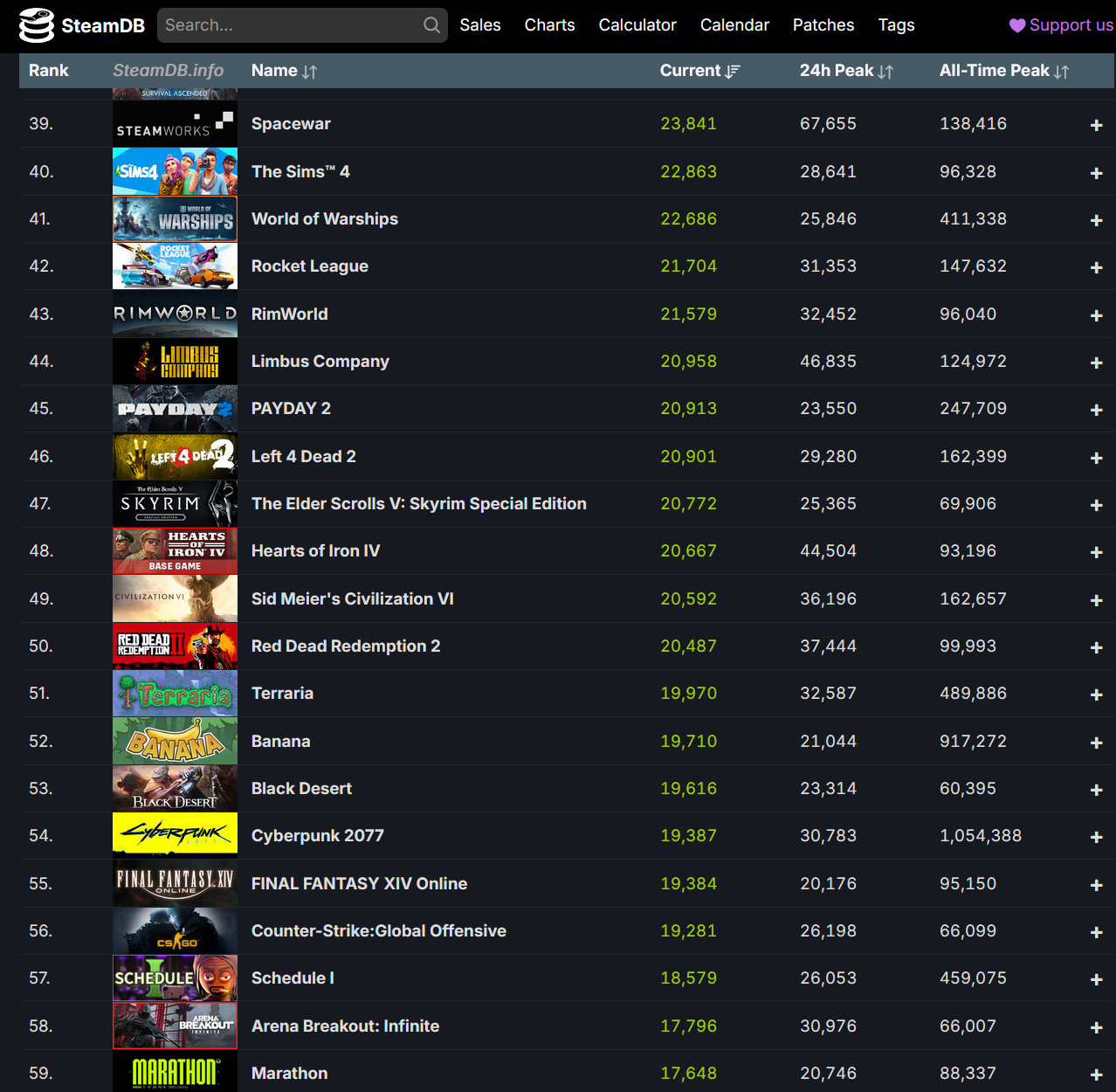Click the current count 23,841
The width and height of the screenshot is (1116, 1092).
688,123
